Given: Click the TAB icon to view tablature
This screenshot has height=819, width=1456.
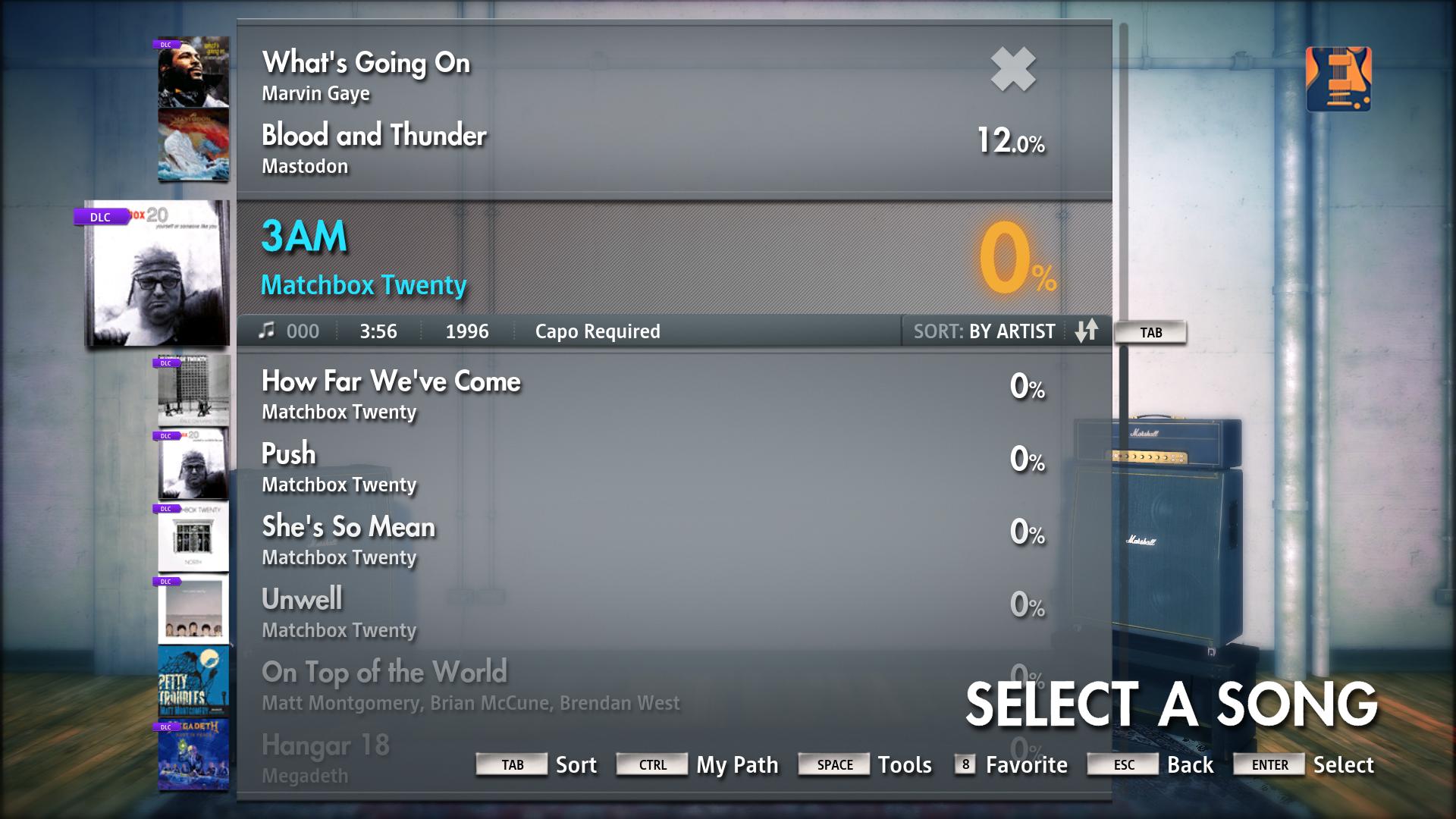Looking at the screenshot, I should (1152, 331).
